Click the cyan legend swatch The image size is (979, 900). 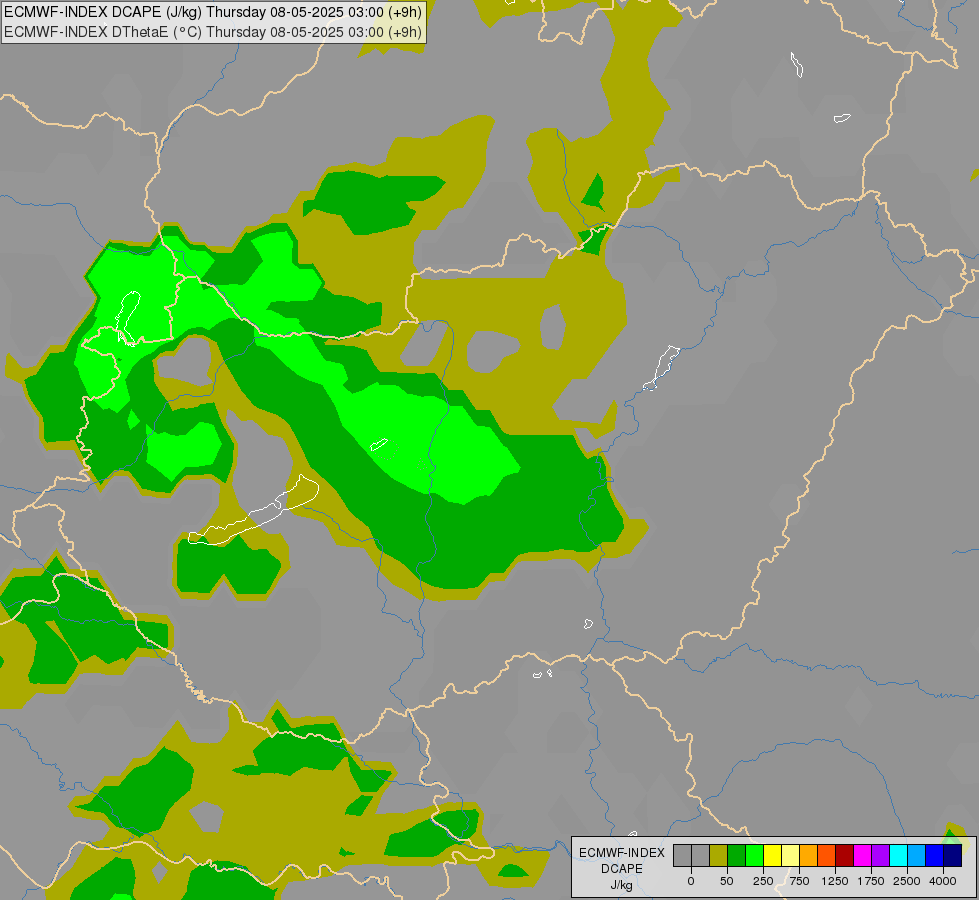pos(898,856)
